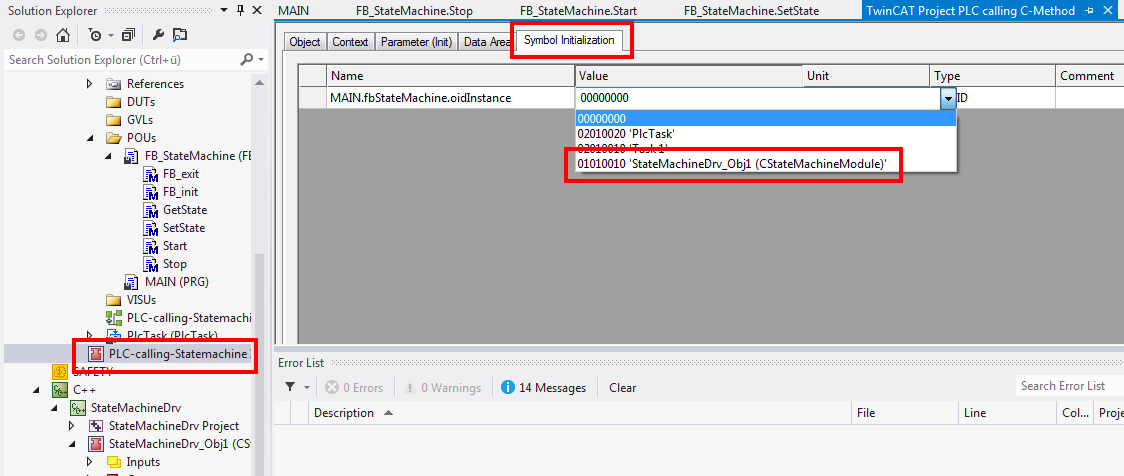Image resolution: width=1124 pixels, height=476 pixels.
Task: Click the Forward arrow in Solution Explorer toolbar
Action: (x=41, y=34)
